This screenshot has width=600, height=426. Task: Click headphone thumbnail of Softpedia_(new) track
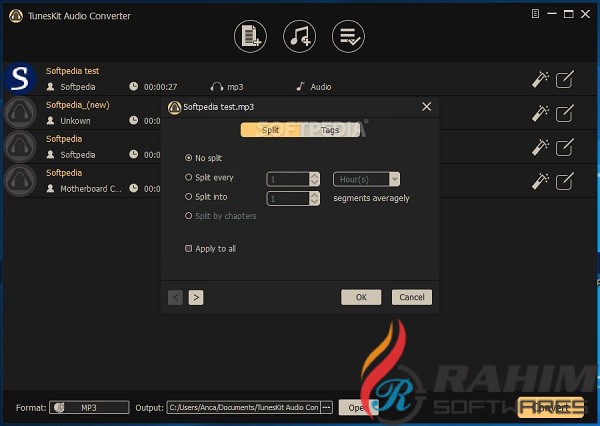[20, 113]
